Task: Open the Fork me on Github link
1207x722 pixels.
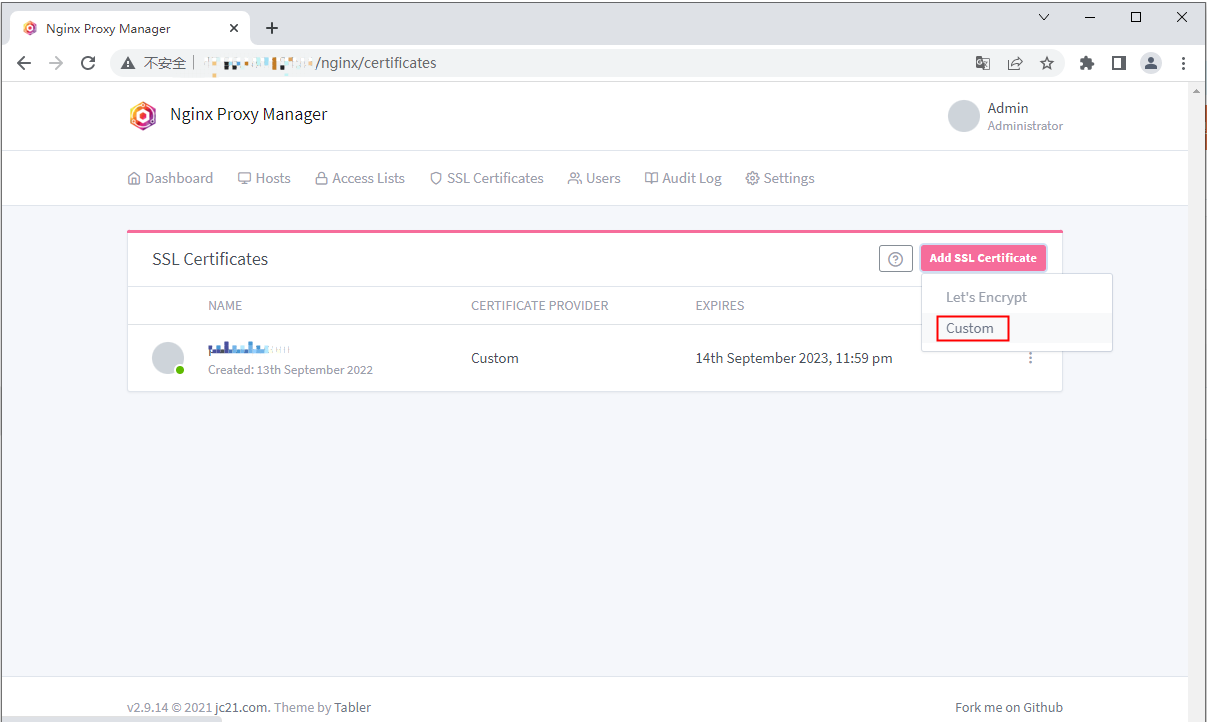Action: (x=1008, y=707)
